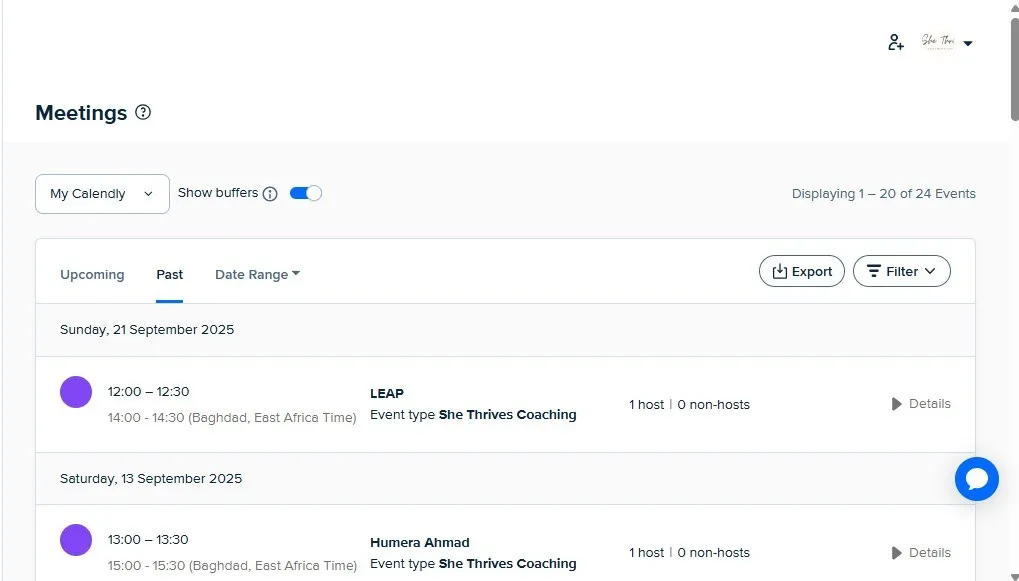Image resolution: width=1019 pixels, height=581 pixels.
Task: Click the Meetings help question-mark icon
Action: point(143,113)
